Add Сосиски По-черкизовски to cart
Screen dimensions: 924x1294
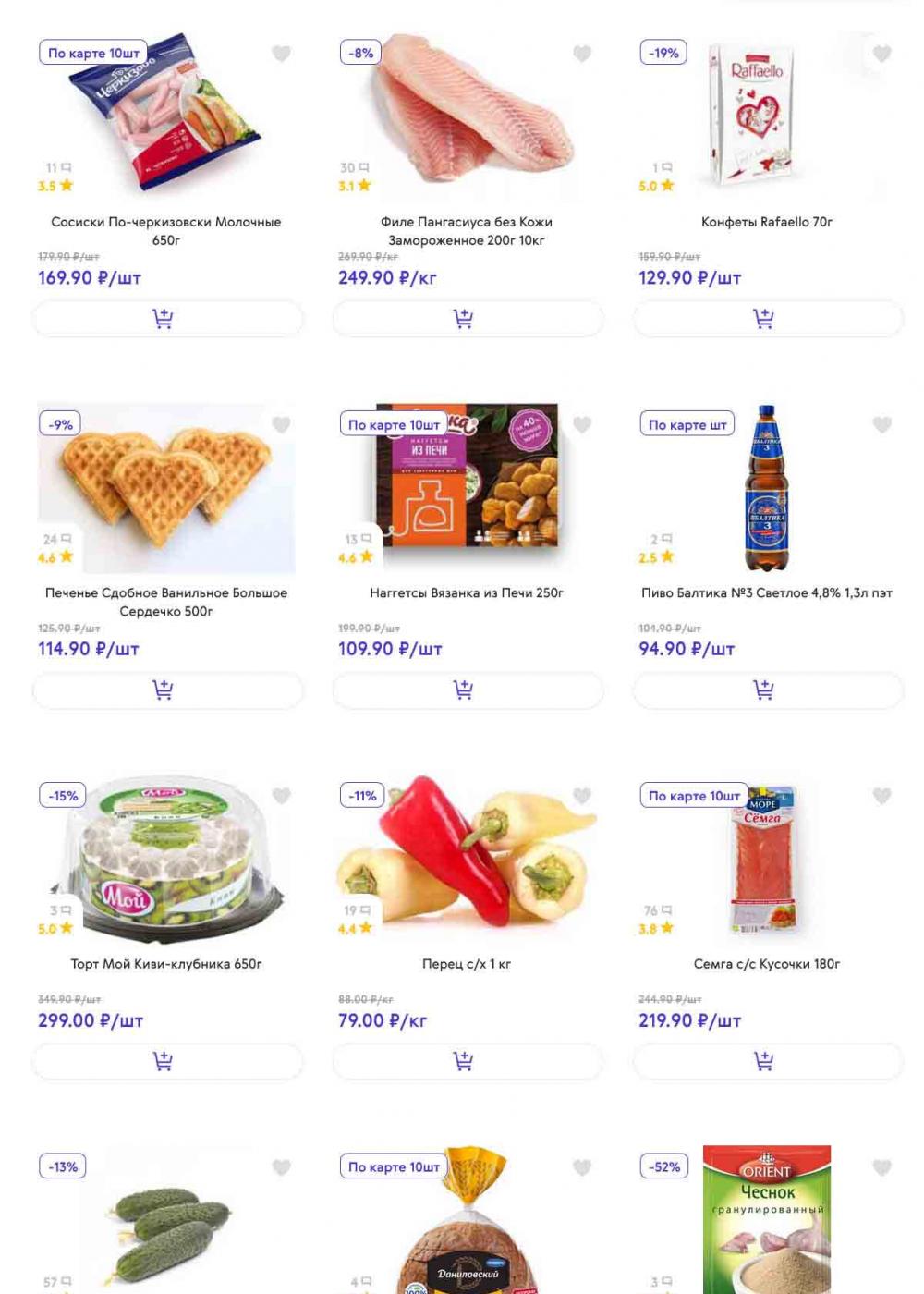click(x=167, y=319)
